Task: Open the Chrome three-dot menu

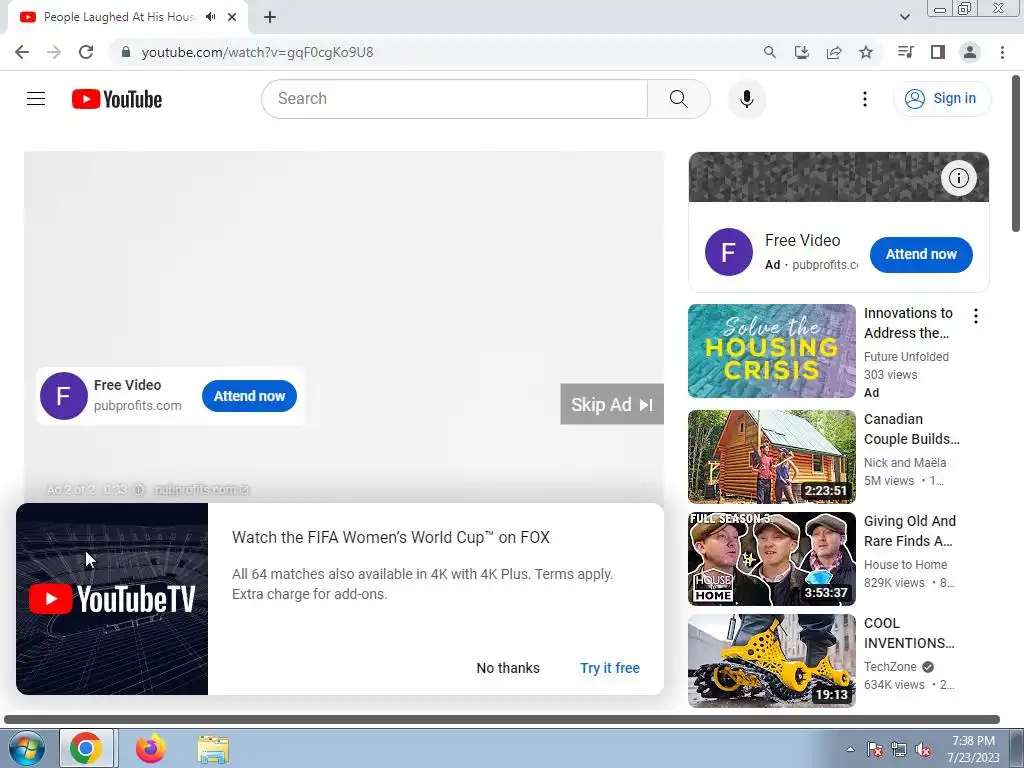Action: 1002,52
